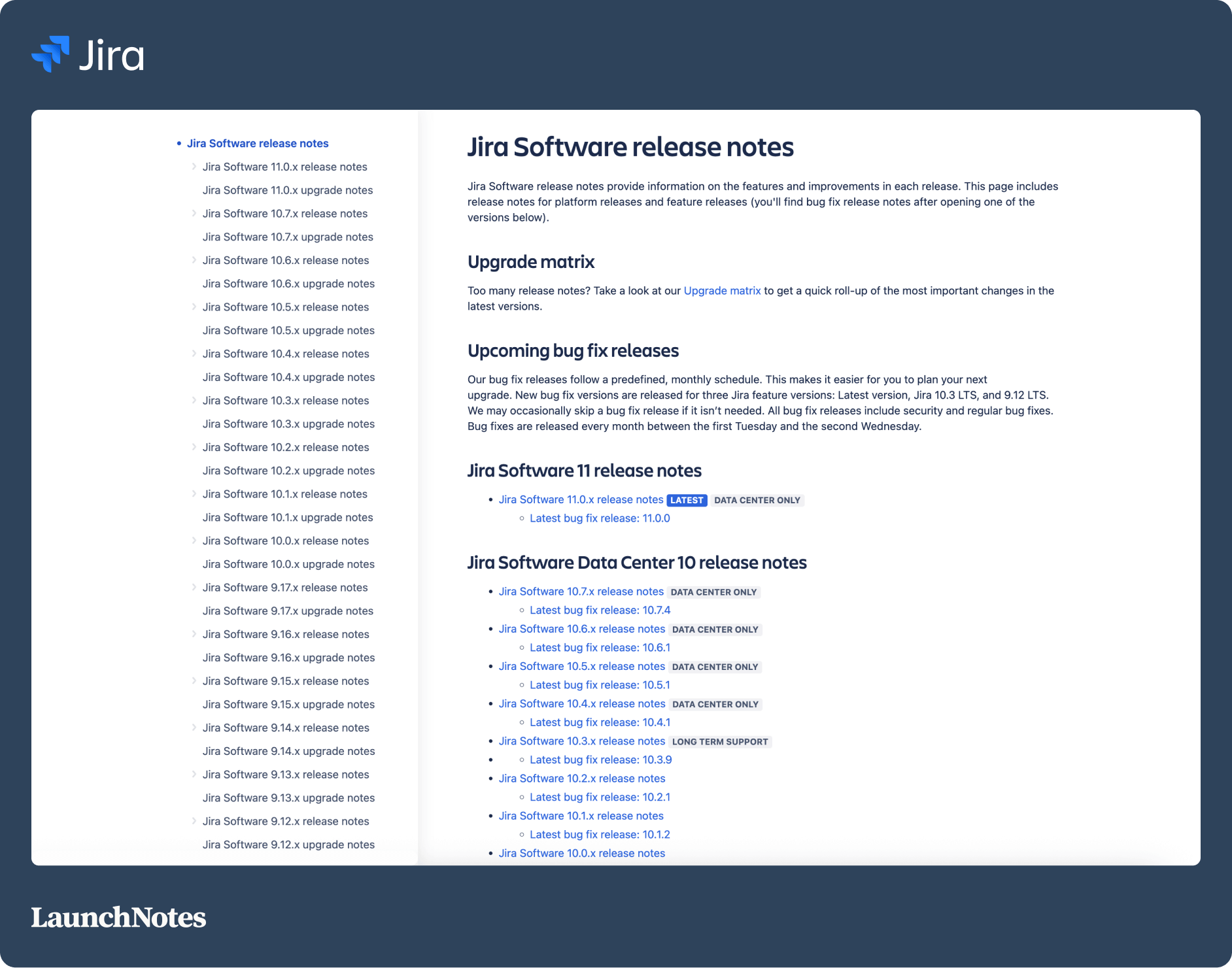Click DATA CENTER ONLY badge beside 11.0.x

[x=757, y=500]
